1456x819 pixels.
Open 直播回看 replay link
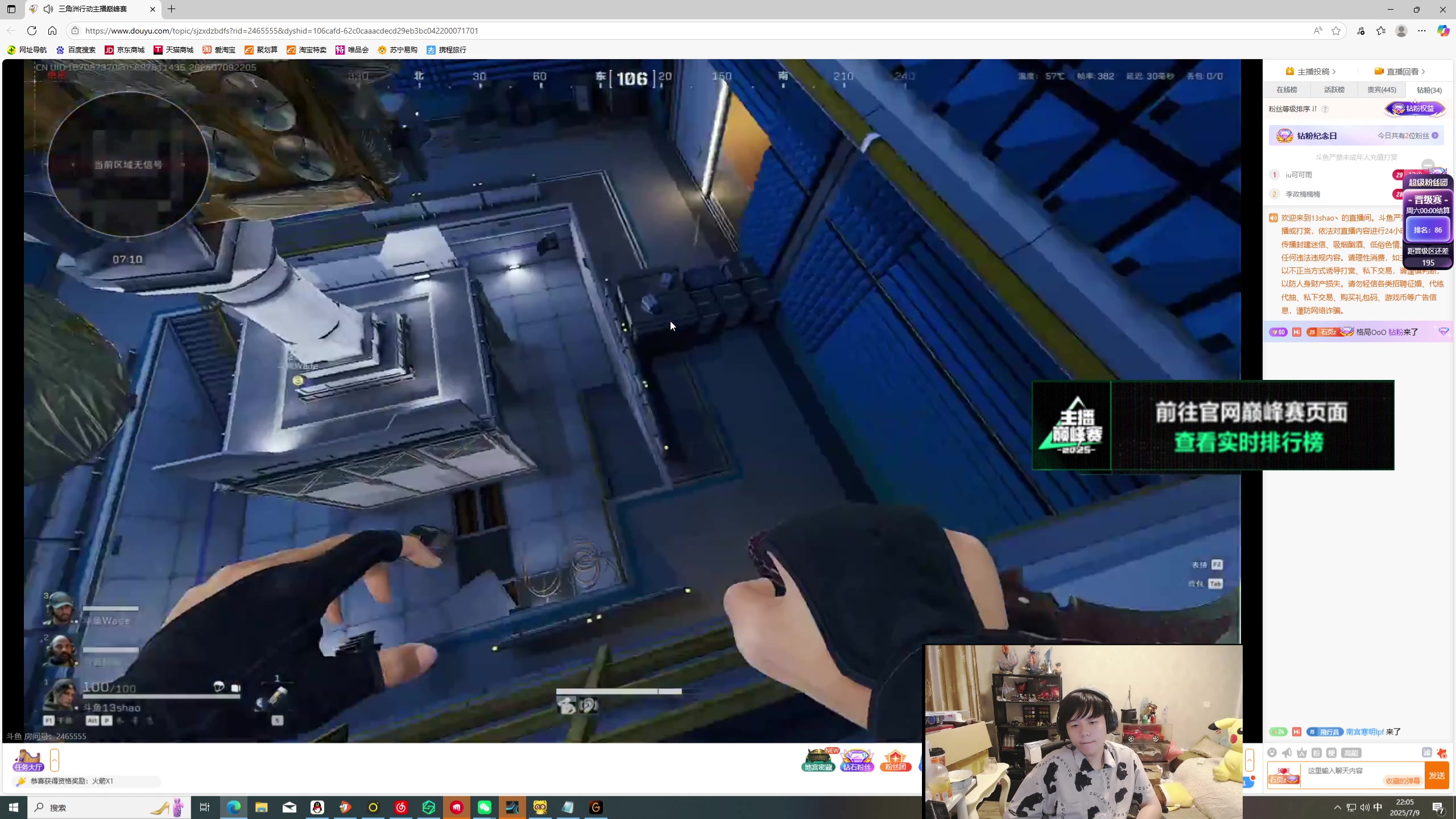pyautogui.click(x=1400, y=71)
